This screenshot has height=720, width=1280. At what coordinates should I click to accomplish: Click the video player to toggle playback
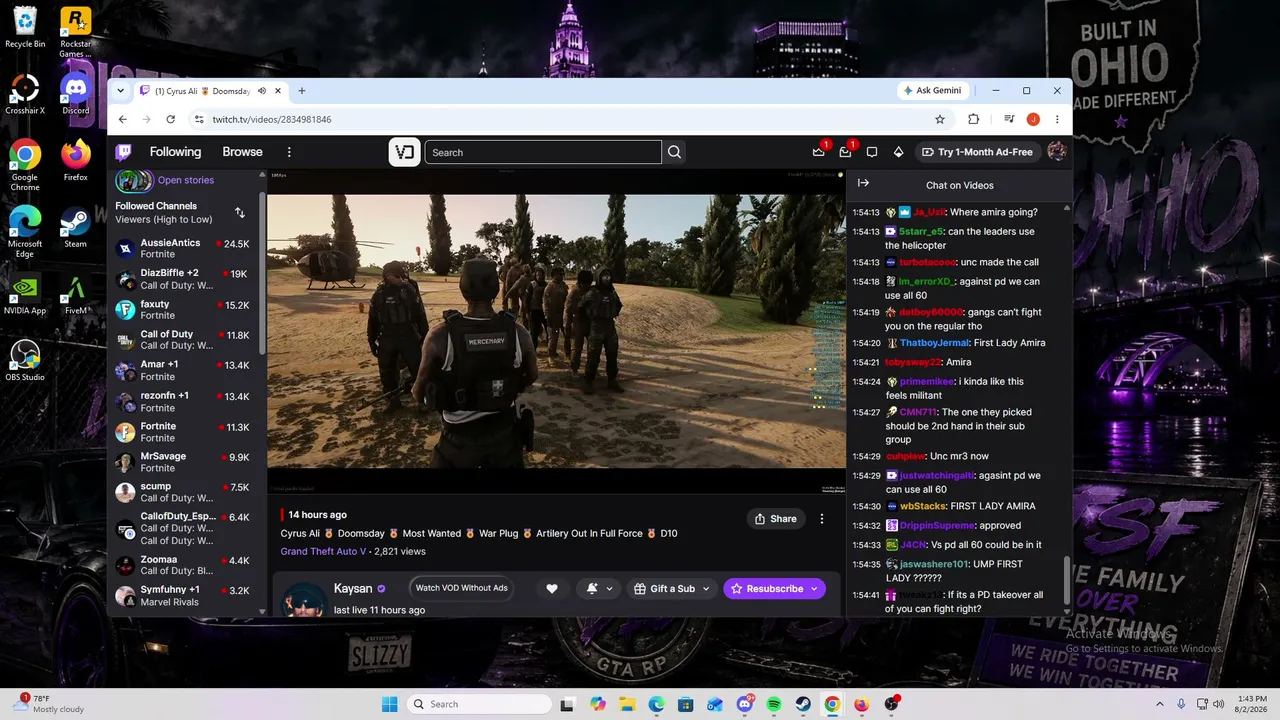tap(556, 331)
